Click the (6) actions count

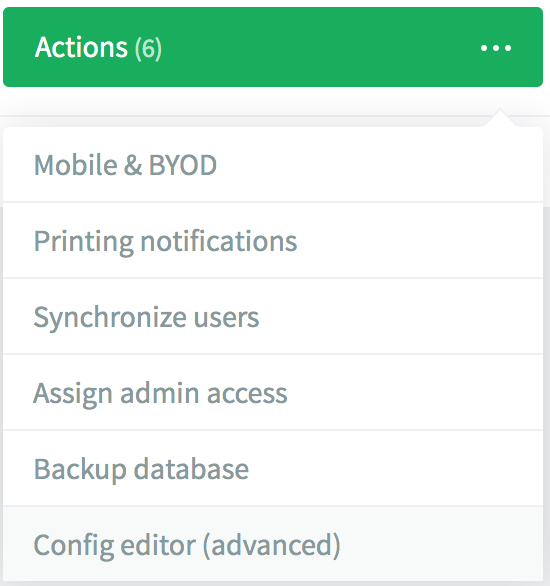click(x=148, y=48)
